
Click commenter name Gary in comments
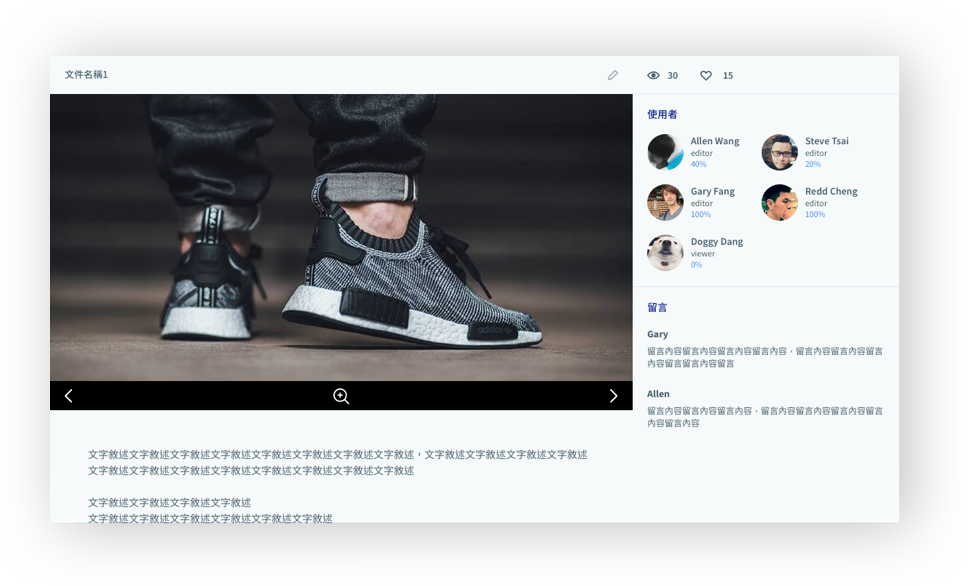(657, 334)
